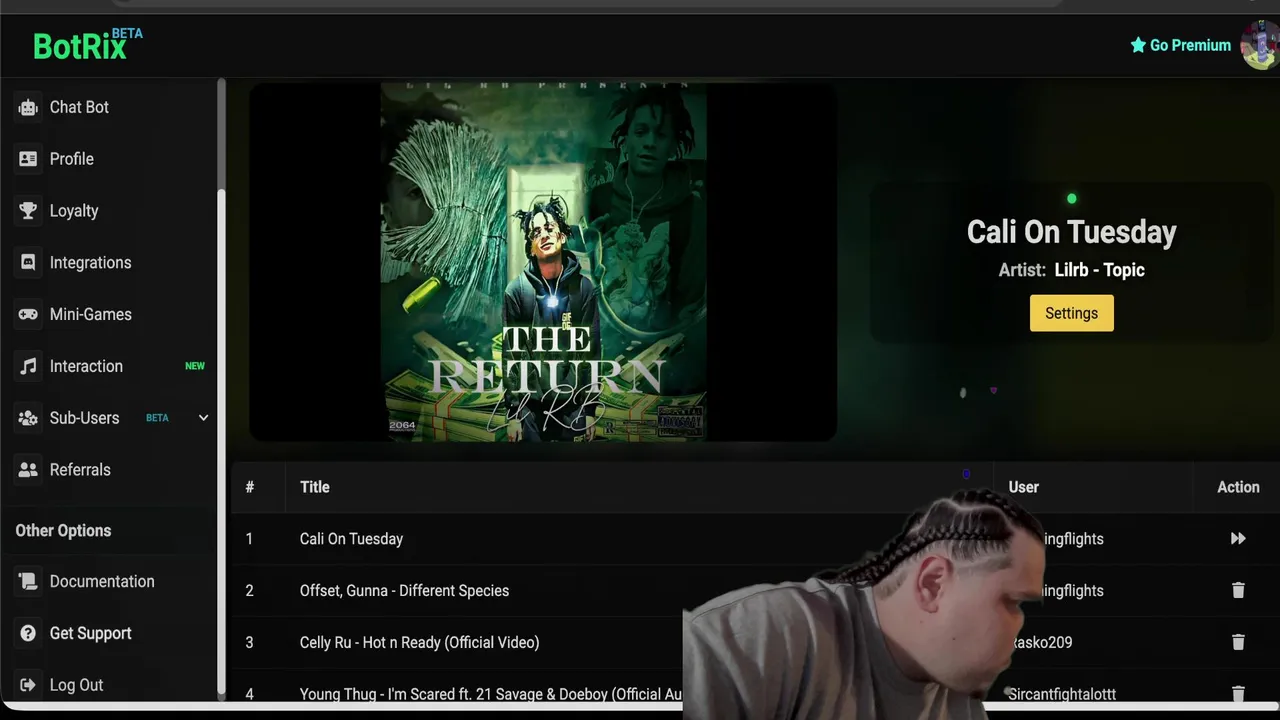This screenshot has height=720, width=1280.
Task: Open Documentation link in sidebar
Action: [x=102, y=581]
